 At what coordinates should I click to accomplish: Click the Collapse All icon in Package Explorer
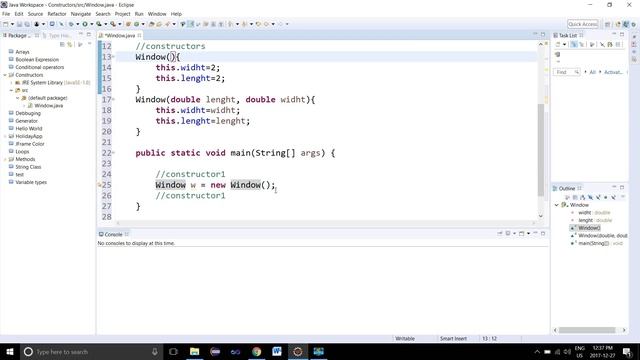click(x=62, y=44)
